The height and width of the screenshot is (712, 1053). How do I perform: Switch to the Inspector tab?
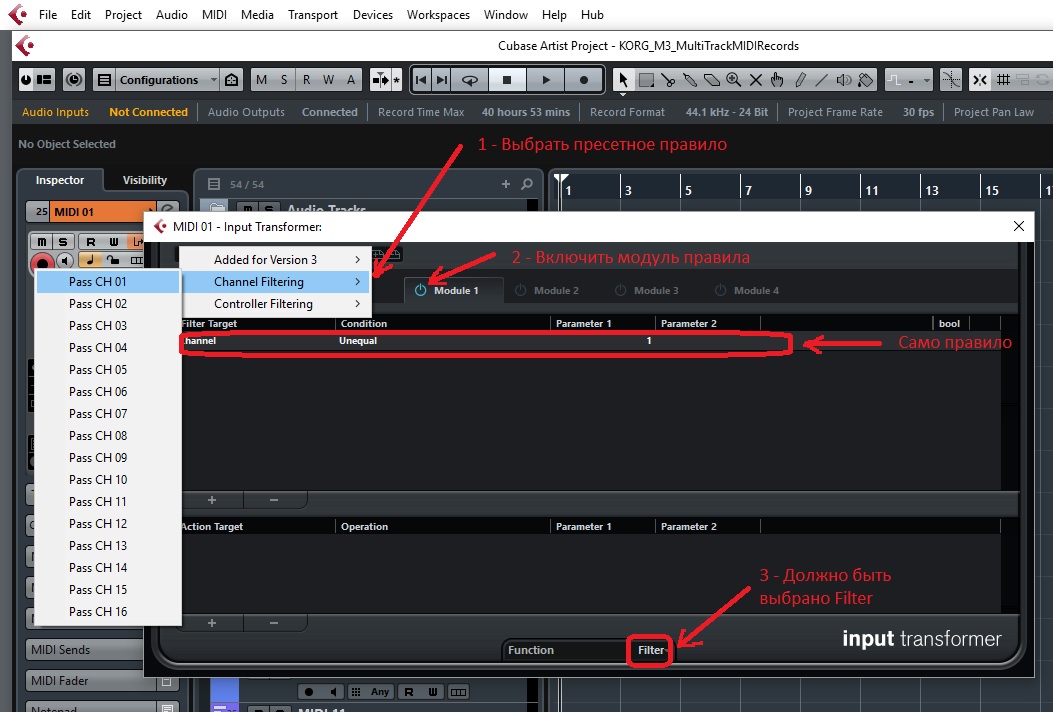click(60, 180)
